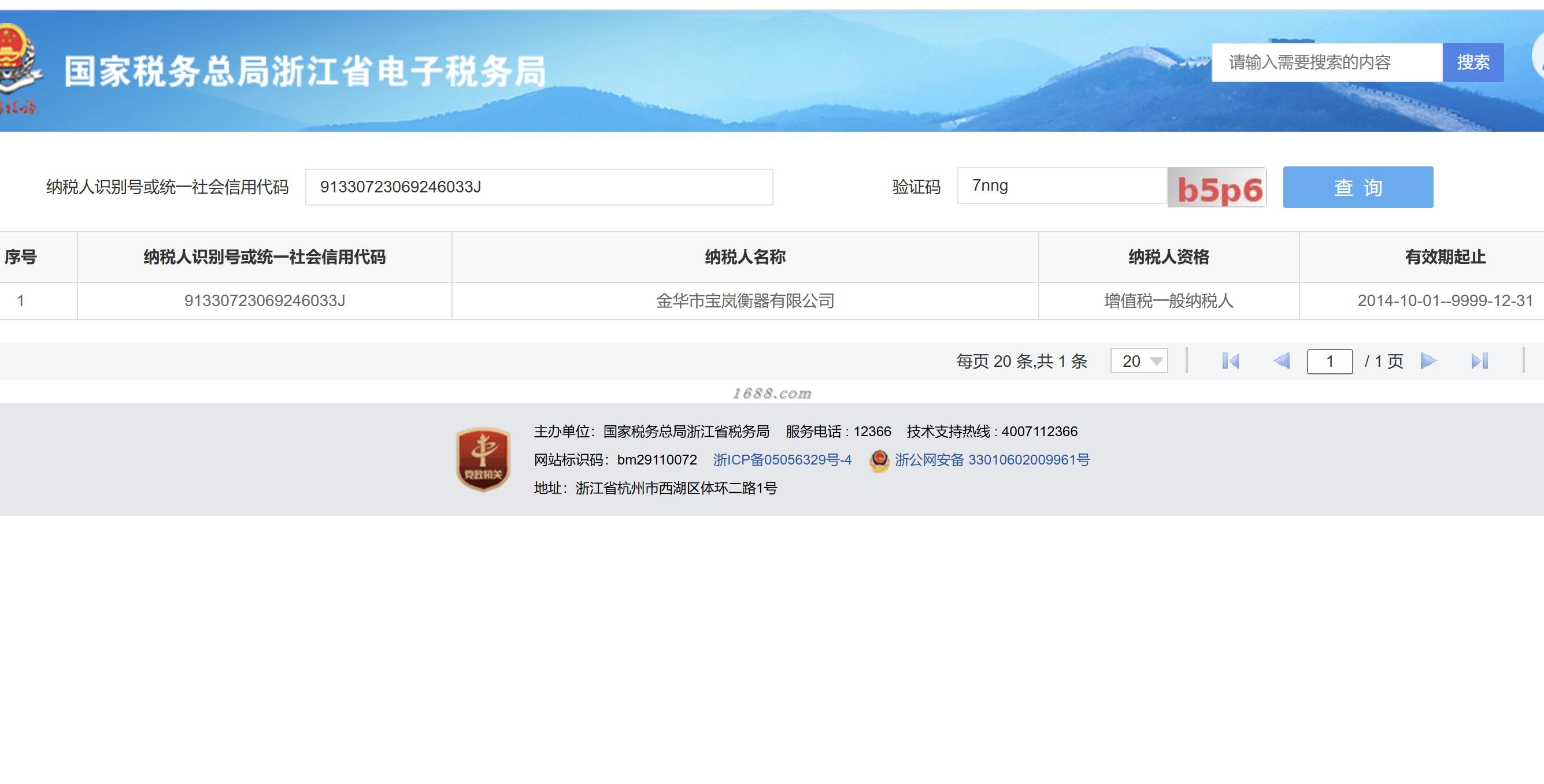Screen dimensions: 1544x784
Task: Click the 验证码 captcha input field
Action: click(1061, 186)
